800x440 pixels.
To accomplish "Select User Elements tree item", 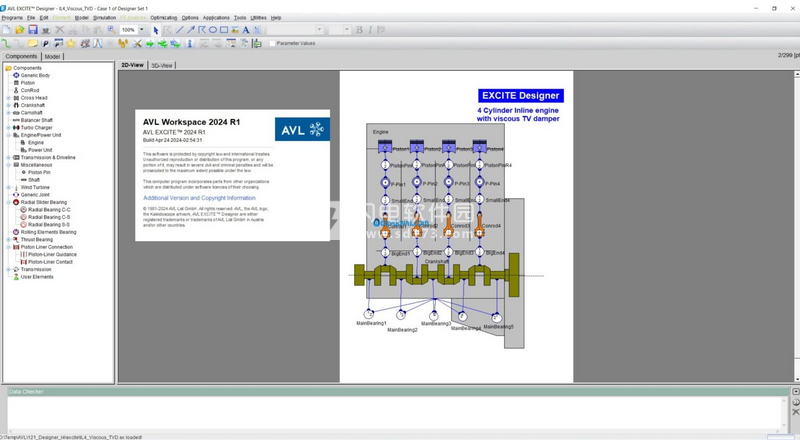I will (x=37, y=277).
